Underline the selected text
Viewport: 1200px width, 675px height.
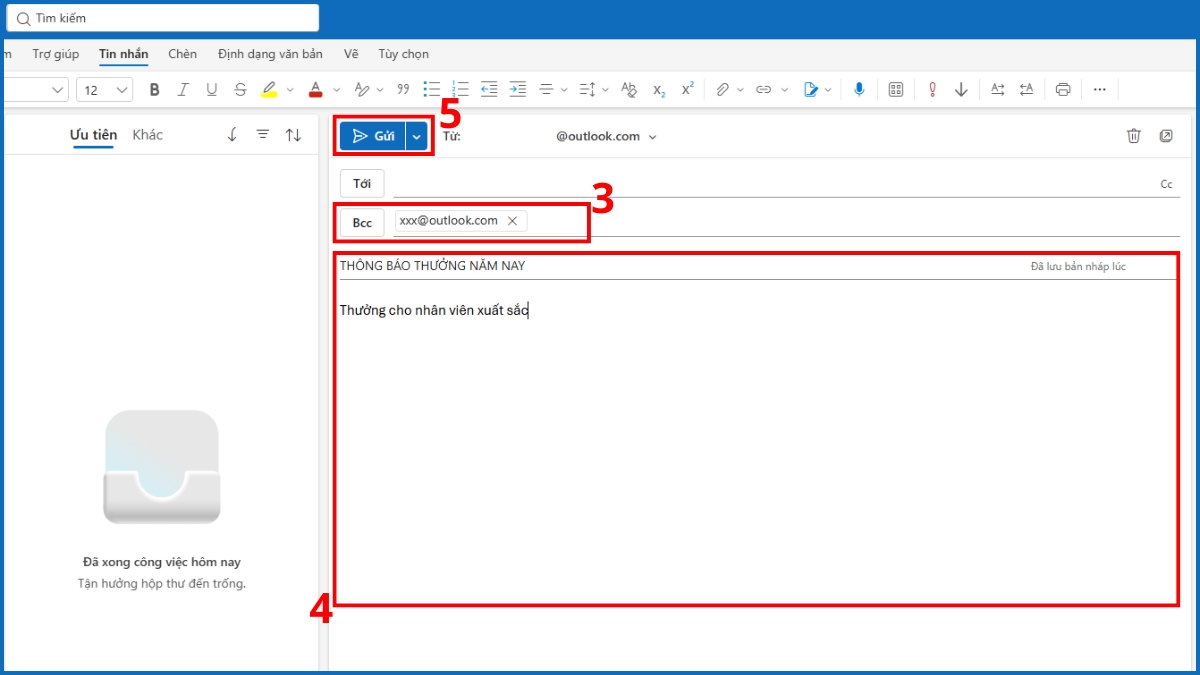coord(211,90)
